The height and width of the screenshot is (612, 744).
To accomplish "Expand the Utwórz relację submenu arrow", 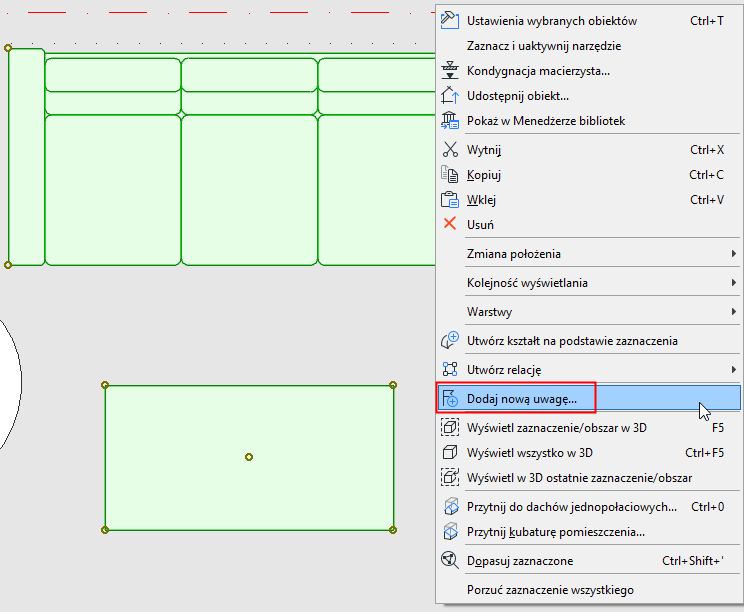I will click(734, 369).
